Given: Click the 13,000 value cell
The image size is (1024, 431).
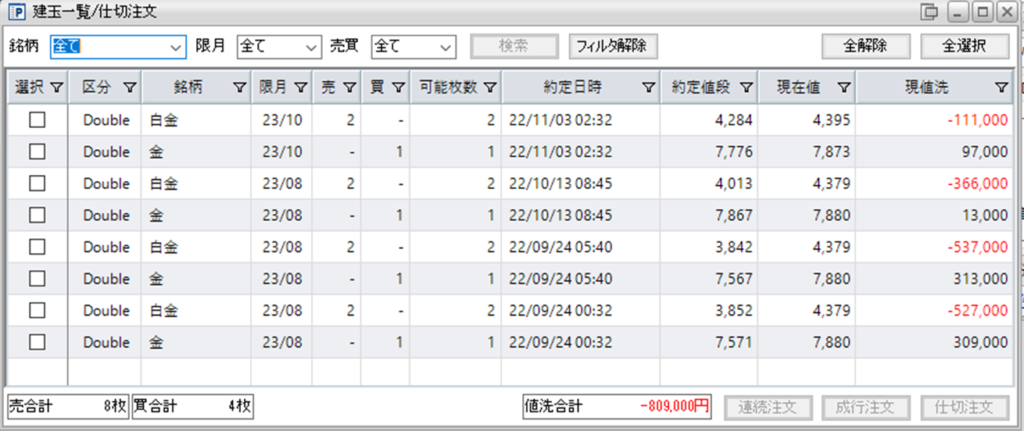Looking at the screenshot, I should click(x=934, y=215).
